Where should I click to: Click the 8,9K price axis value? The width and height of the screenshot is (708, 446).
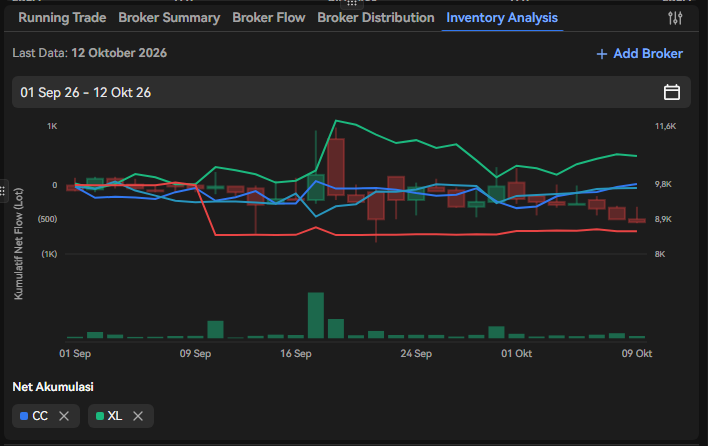click(x=663, y=219)
